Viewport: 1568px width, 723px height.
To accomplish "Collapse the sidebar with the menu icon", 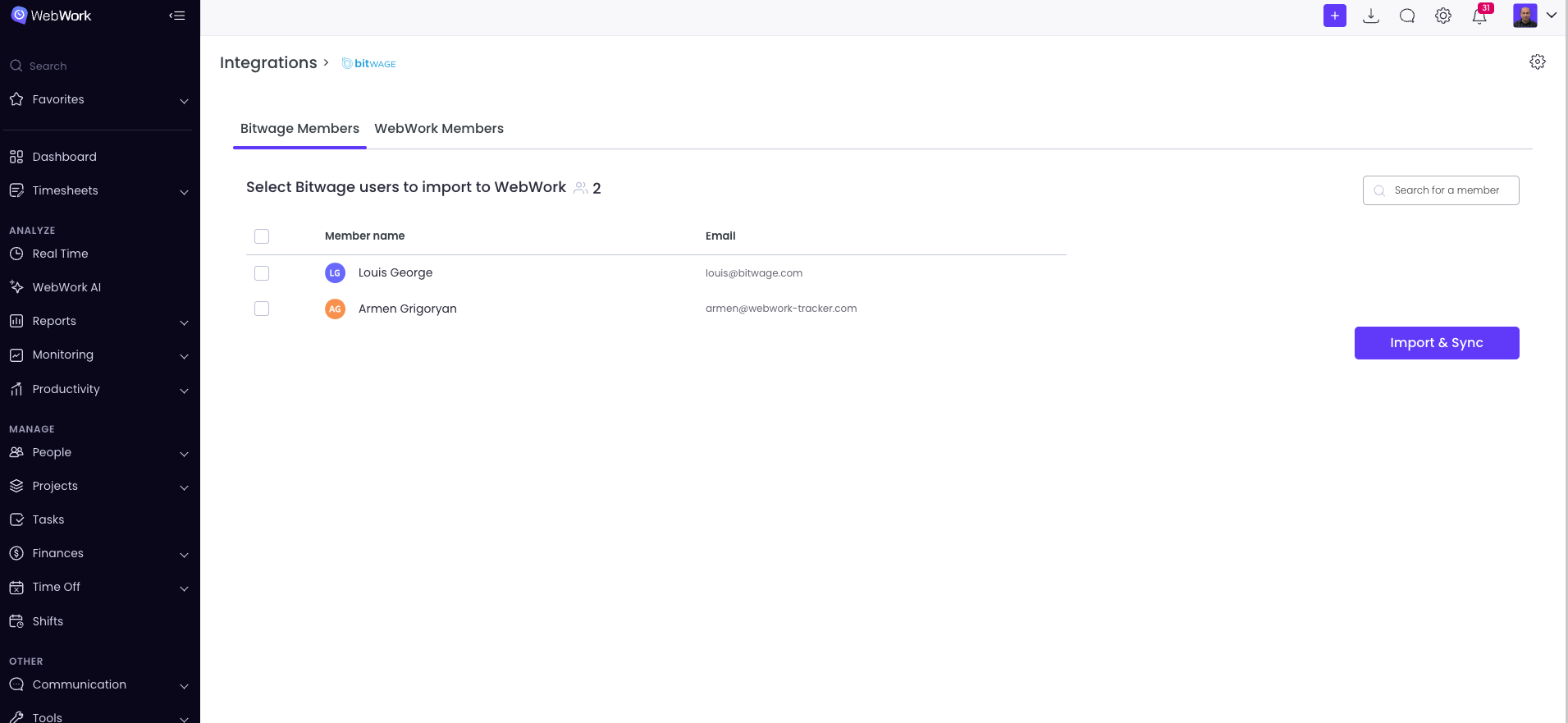I will [177, 16].
